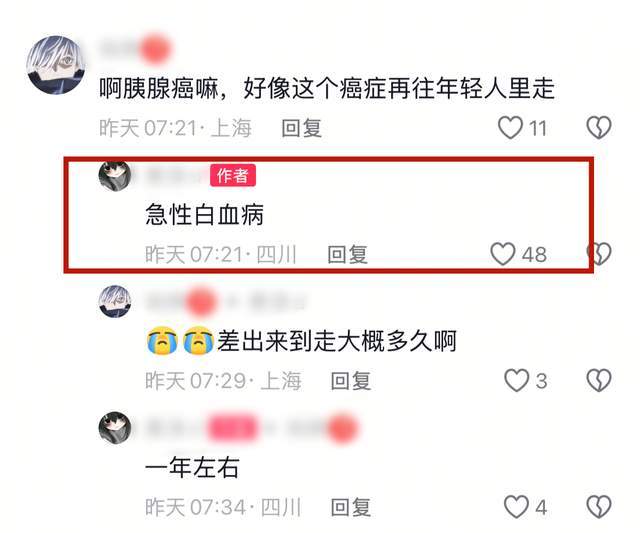Image resolution: width=640 pixels, height=533 pixels.
Task: Tap the red 作者 author badge
Action: click(x=233, y=175)
